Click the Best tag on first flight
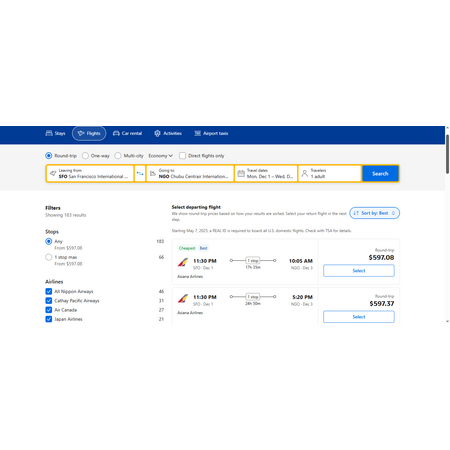Viewport: 450px width, 450px height. click(204, 248)
